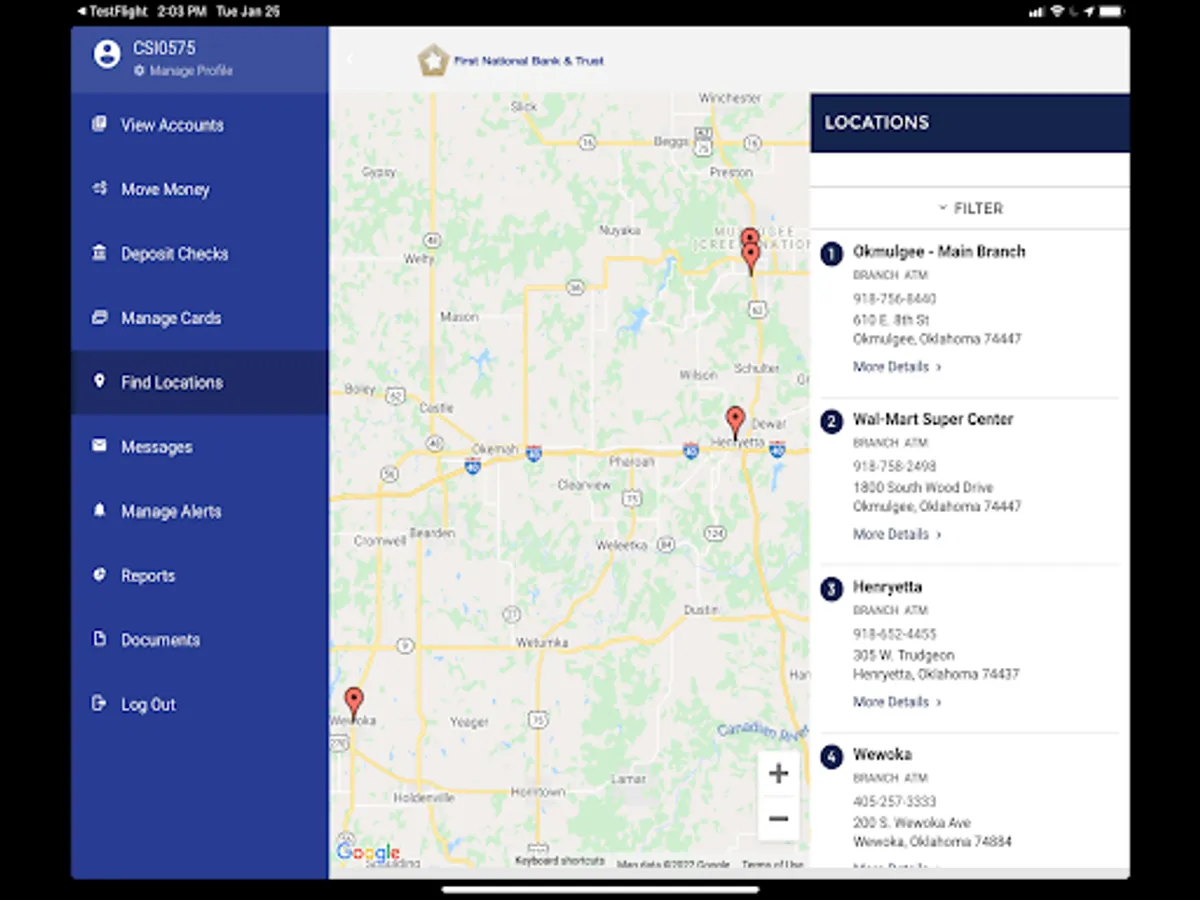
Task: Return to TestFlight from status bar
Action: pos(112,11)
